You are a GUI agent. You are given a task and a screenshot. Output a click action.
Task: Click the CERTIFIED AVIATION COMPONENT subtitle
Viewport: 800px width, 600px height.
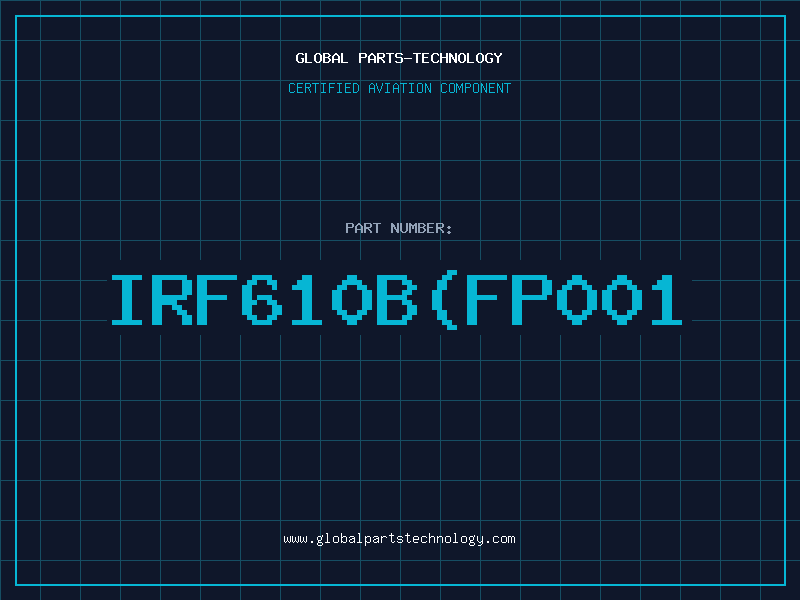[399, 88]
